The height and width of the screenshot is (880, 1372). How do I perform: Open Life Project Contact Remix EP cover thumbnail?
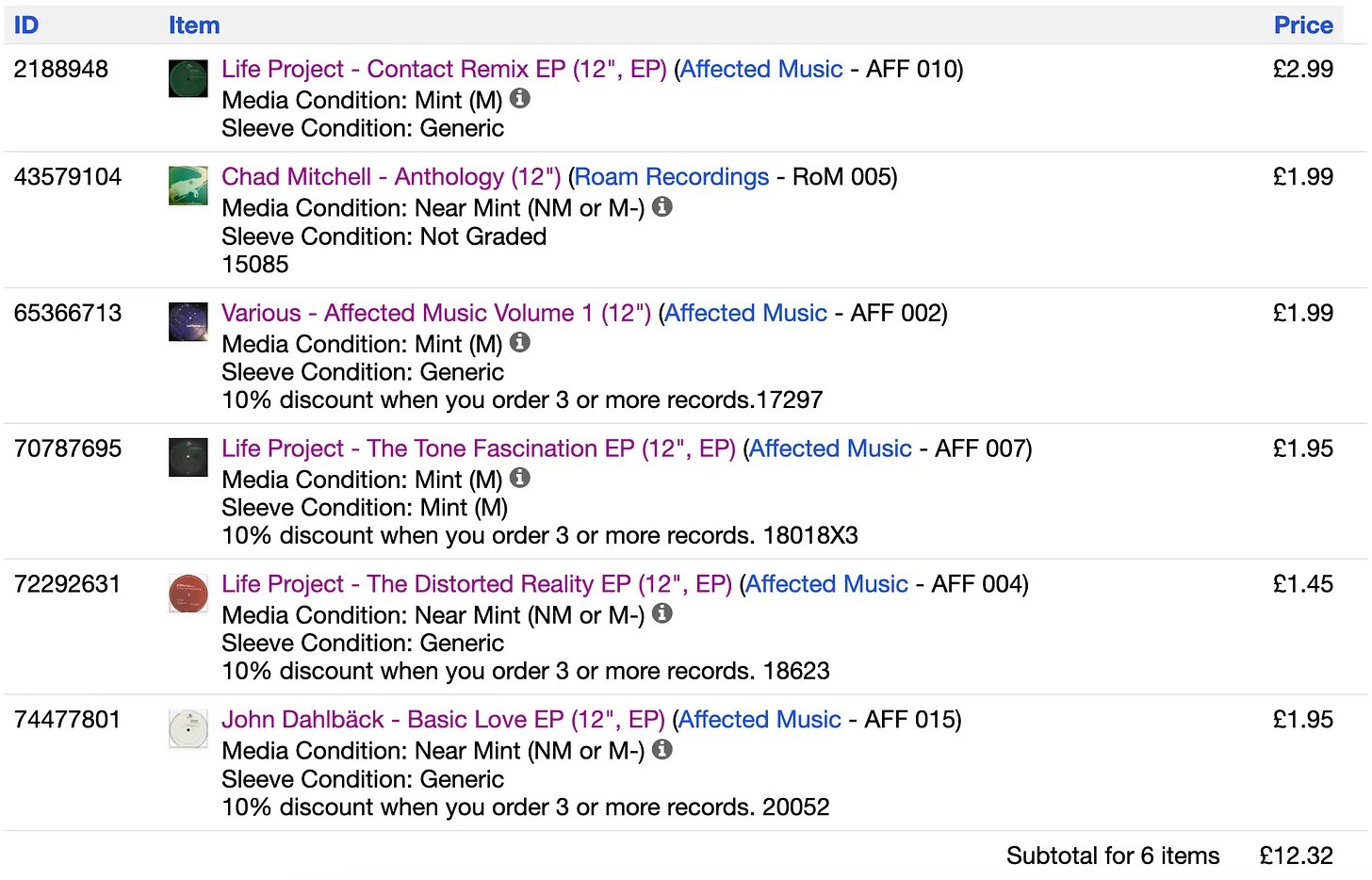click(x=188, y=78)
